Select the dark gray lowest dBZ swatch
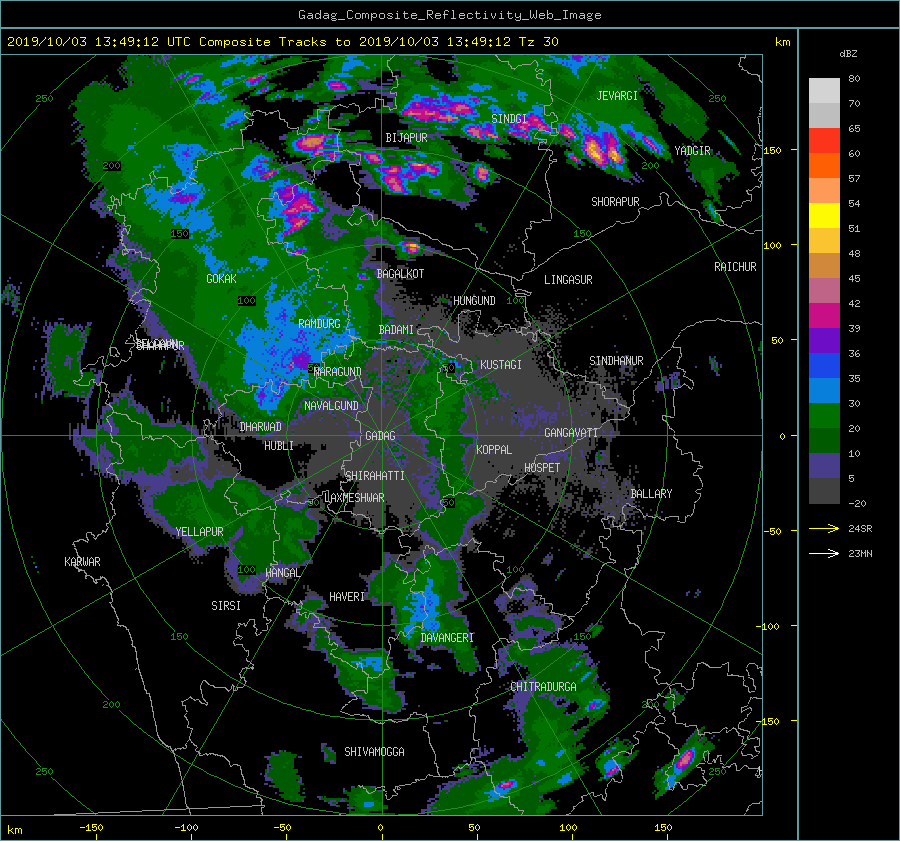Screen dimensions: 900x841 point(824,491)
